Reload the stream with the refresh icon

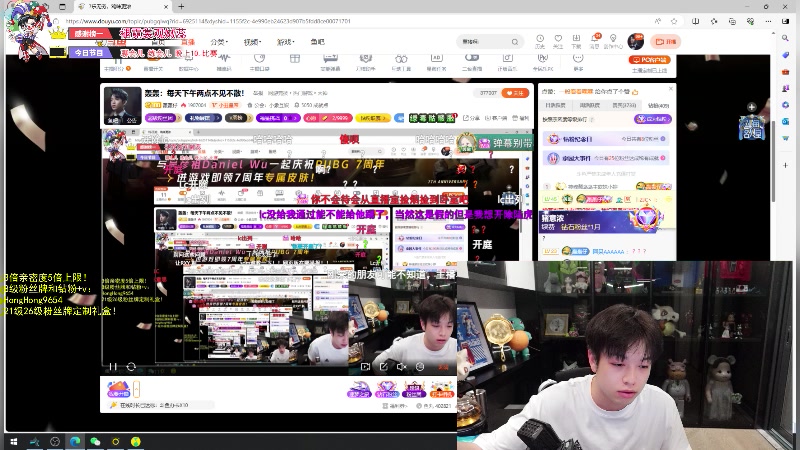click(131, 366)
